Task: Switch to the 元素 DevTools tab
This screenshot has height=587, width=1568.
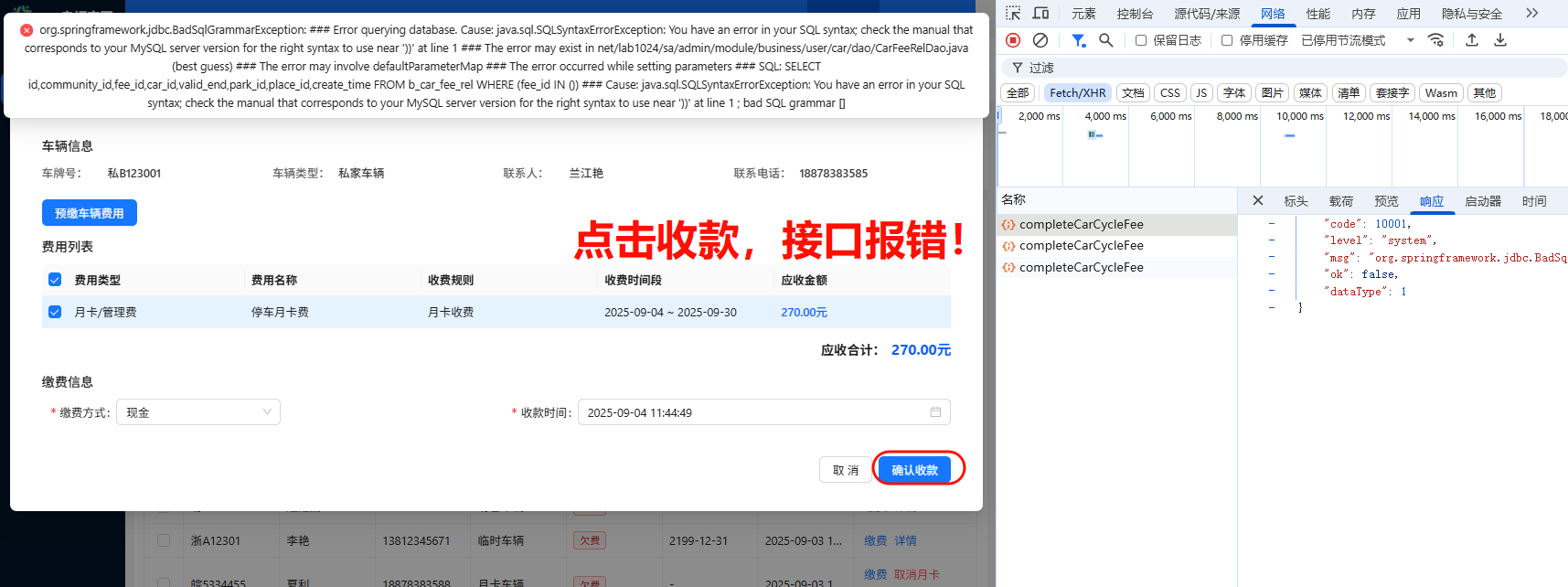Action: (1084, 14)
